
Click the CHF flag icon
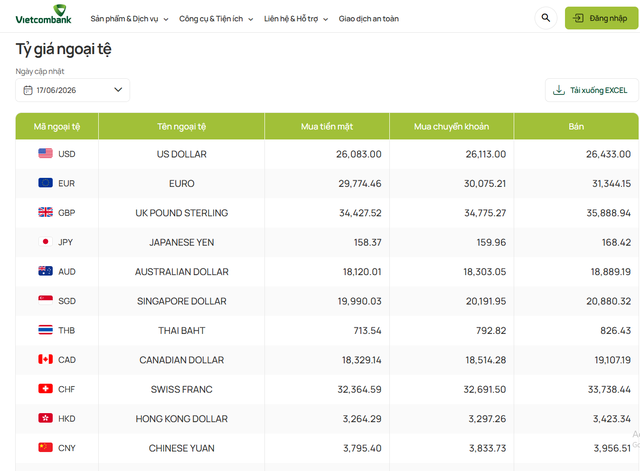[x=45, y=389]
